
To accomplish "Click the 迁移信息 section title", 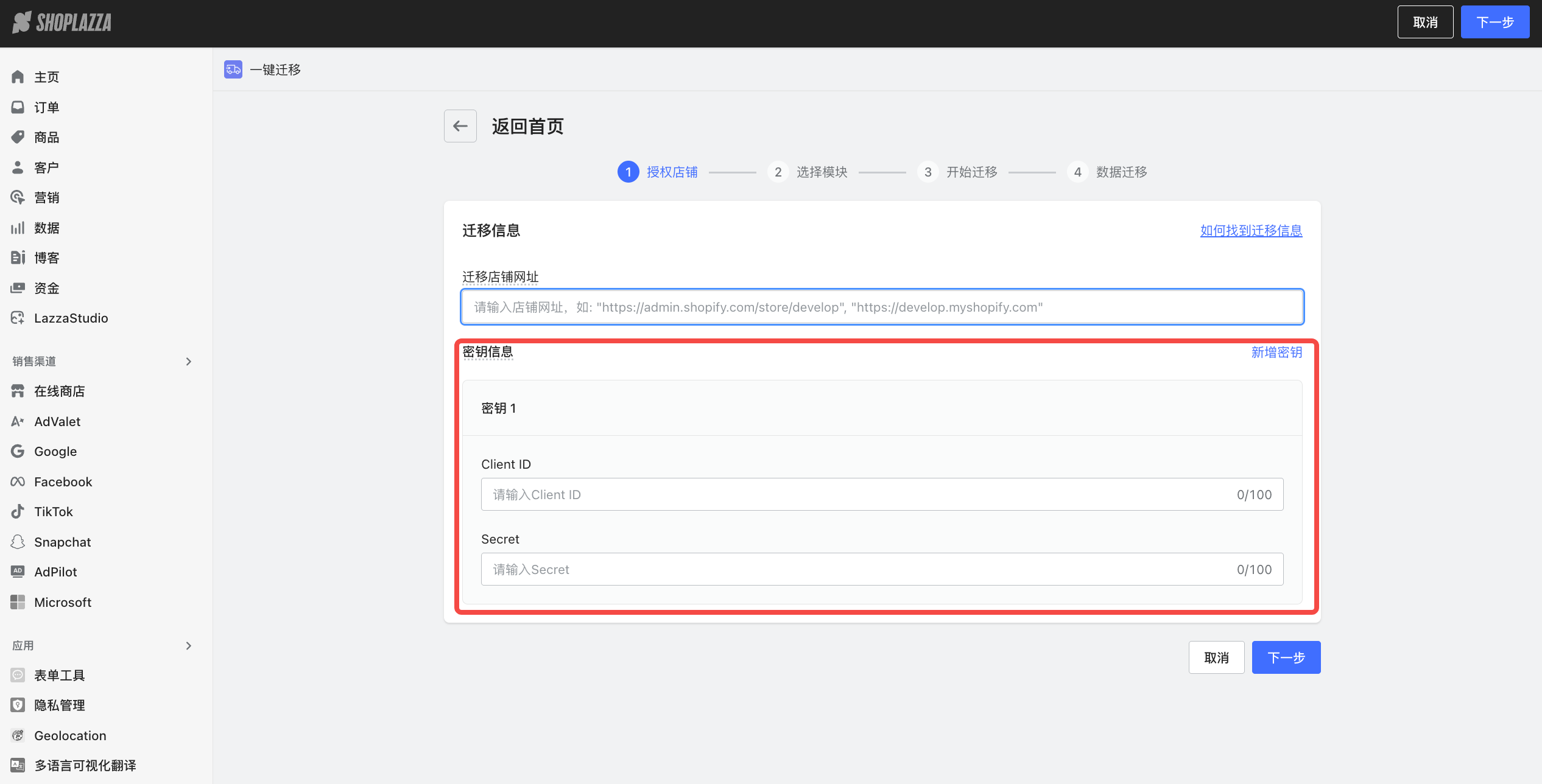I will tap(491, 231).
